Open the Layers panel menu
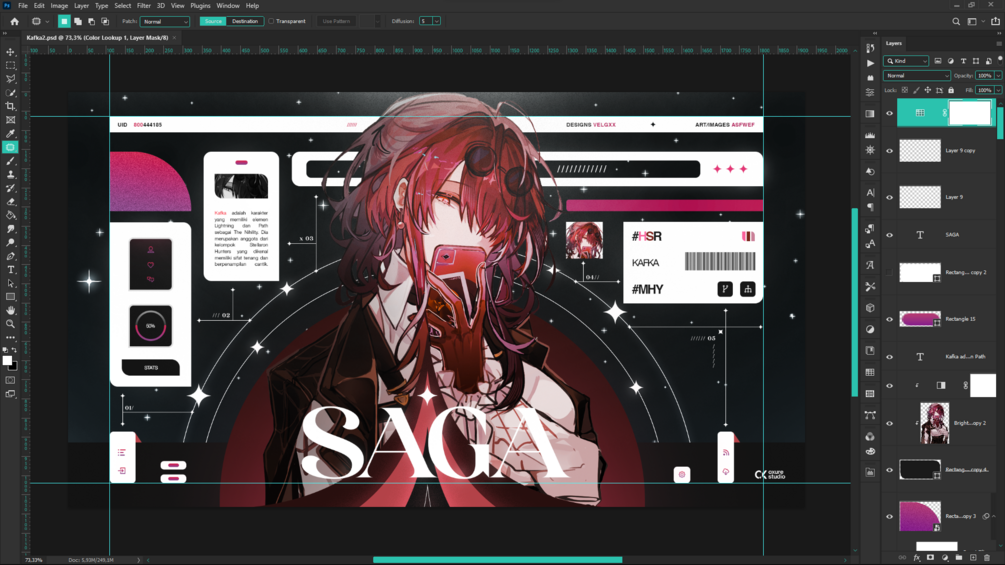Screen dimensions: 1005x565 999,44
